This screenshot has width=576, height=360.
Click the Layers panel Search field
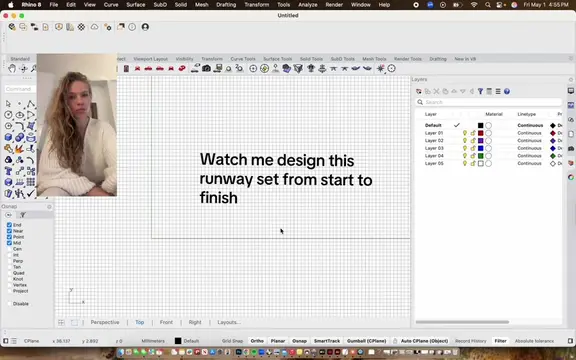pos(489,102)
